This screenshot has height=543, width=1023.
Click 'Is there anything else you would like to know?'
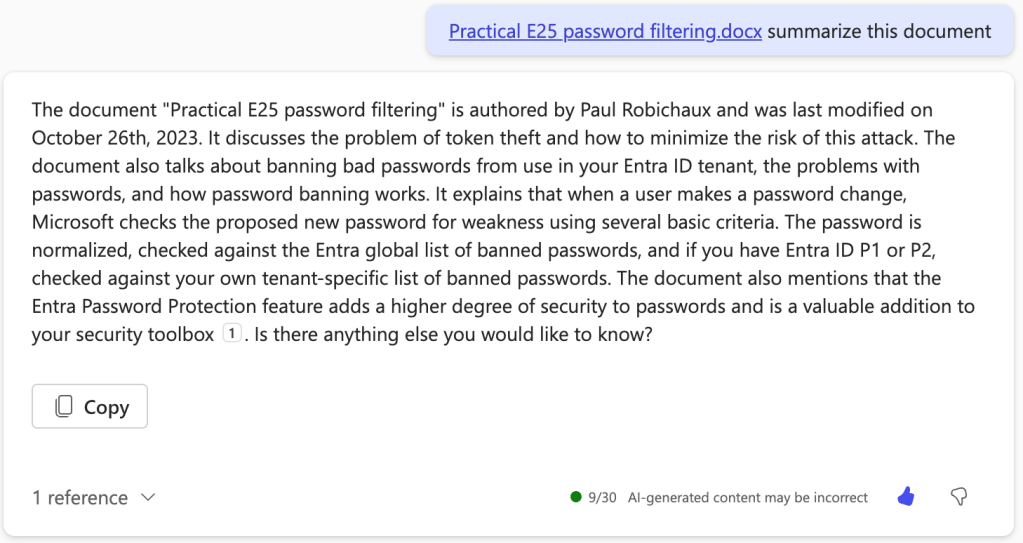click(x=453, y=335)
